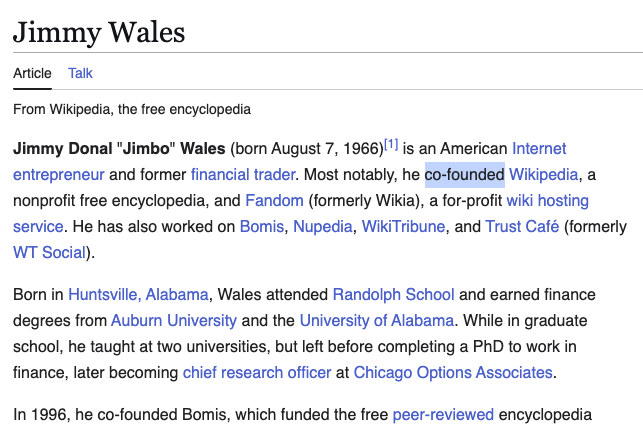Follow the Chicago Options Associates link
Screen dimensions: 643x433
pos(453,372)
